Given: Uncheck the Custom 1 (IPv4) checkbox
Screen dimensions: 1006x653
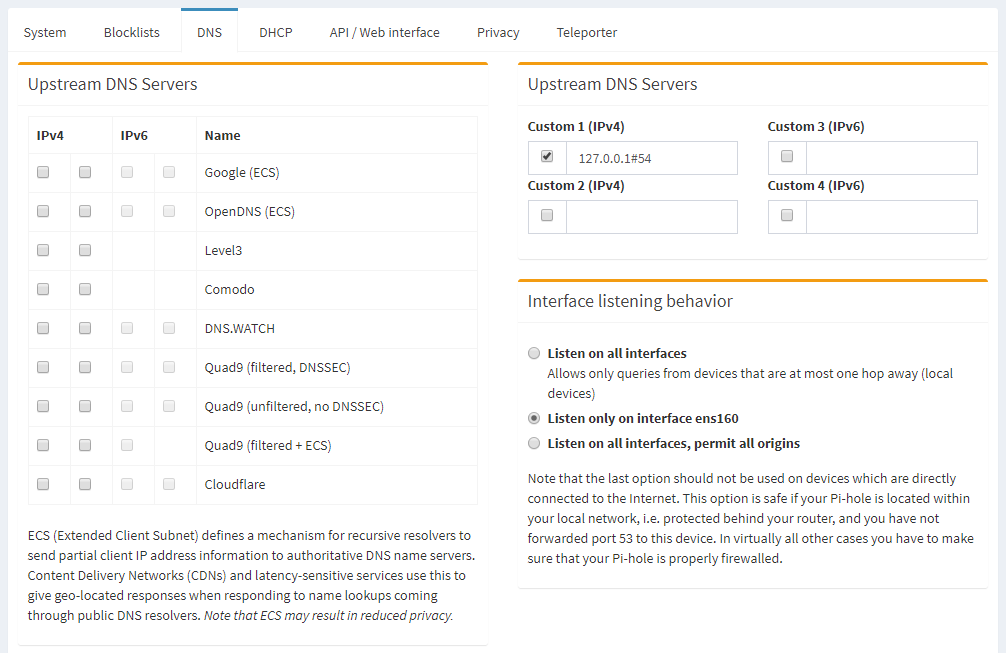Looking at the screenshot, I should click(547, 156).
